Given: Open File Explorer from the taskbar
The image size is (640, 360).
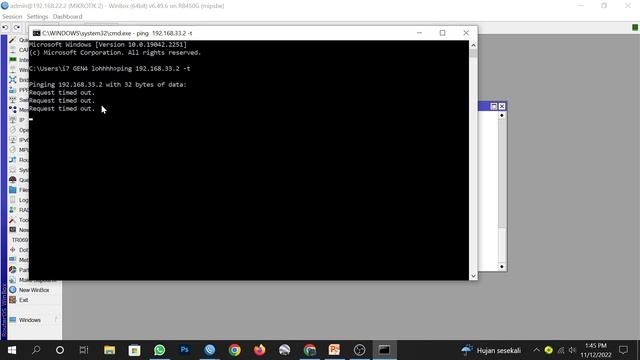Looking at the screenshot, I should [109, 350].
